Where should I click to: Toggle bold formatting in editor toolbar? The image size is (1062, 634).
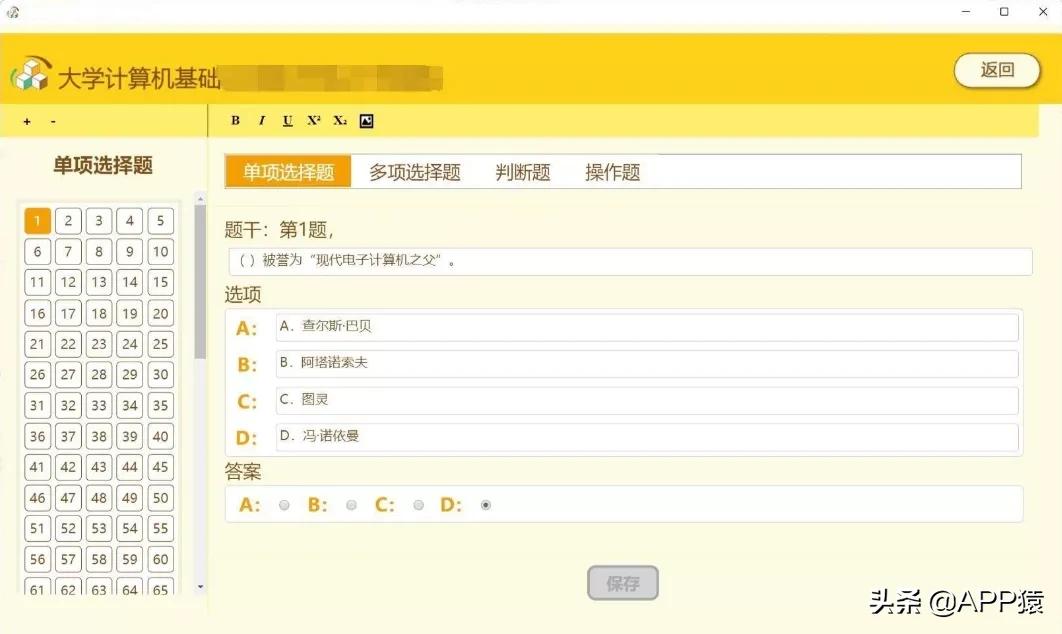point(235,121)
